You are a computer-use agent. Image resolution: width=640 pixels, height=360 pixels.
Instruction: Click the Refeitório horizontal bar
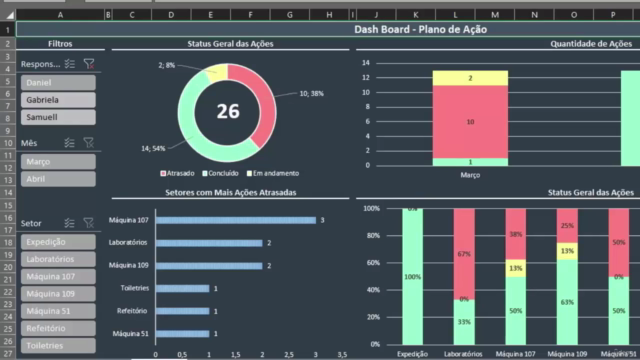[x=182, y=311]
